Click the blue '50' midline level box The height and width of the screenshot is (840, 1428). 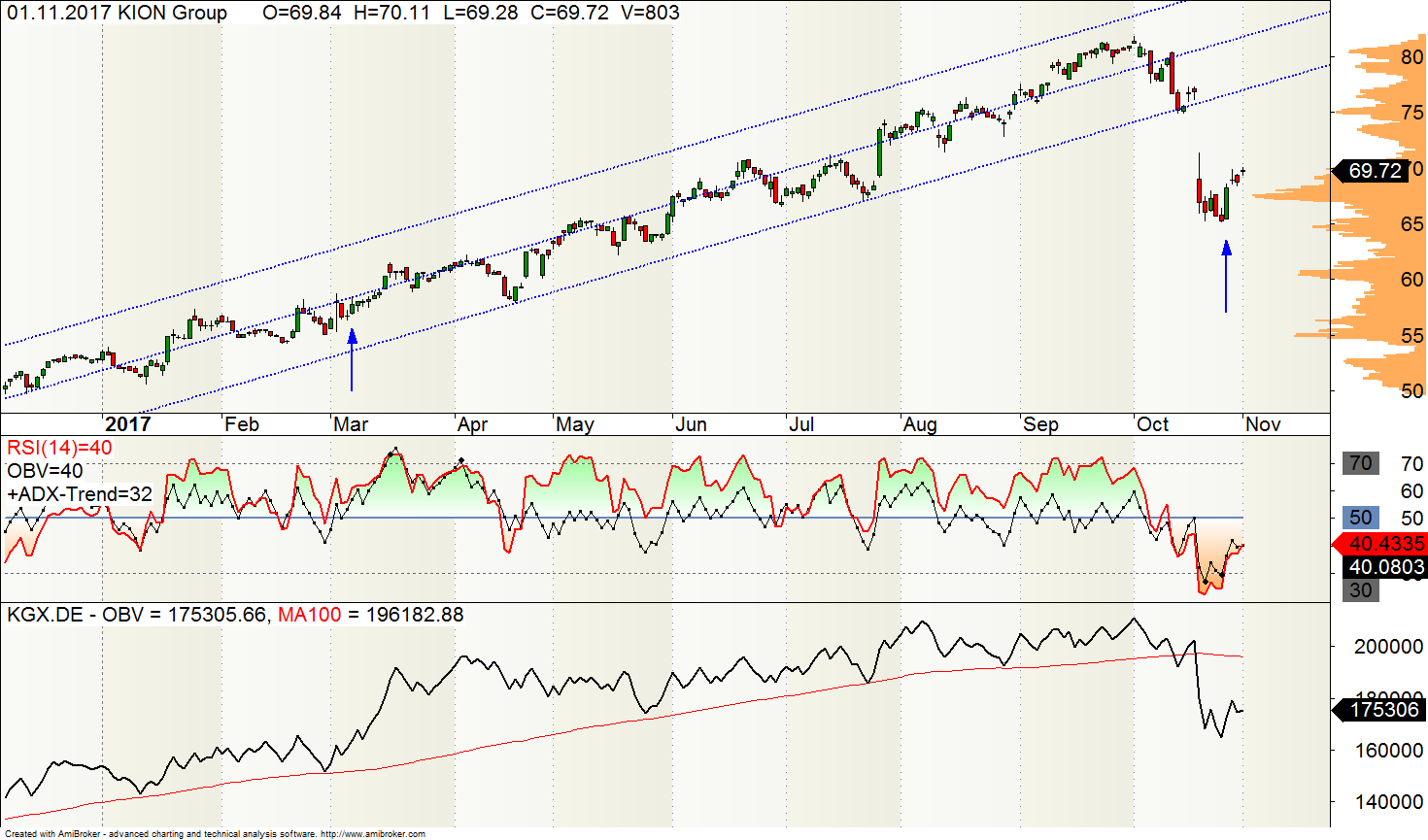tap(1361, 518)
